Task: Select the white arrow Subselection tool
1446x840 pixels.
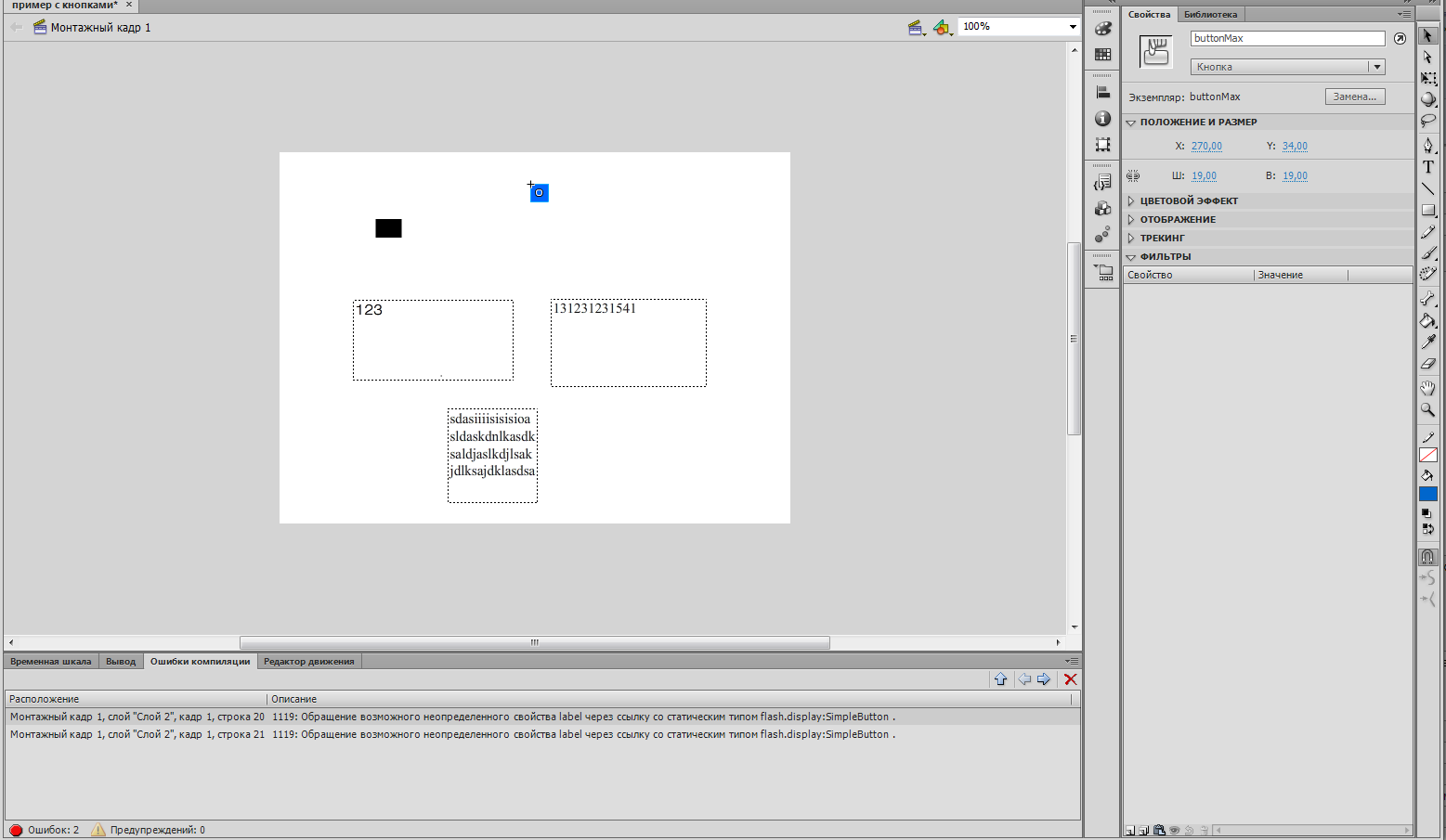Action: tap(1428, 57)
